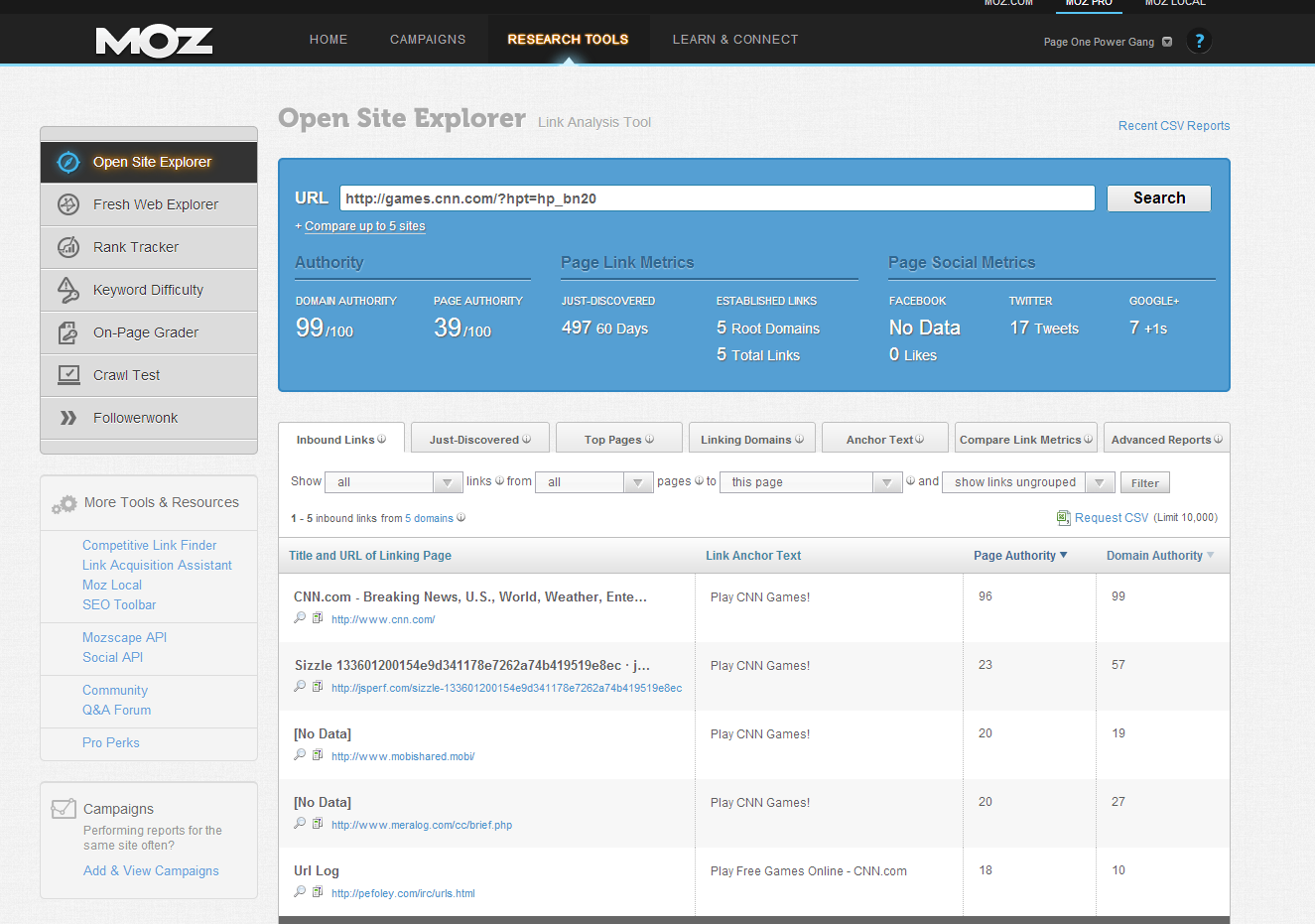Switch to the Inbound Links tab

[341, 439]
